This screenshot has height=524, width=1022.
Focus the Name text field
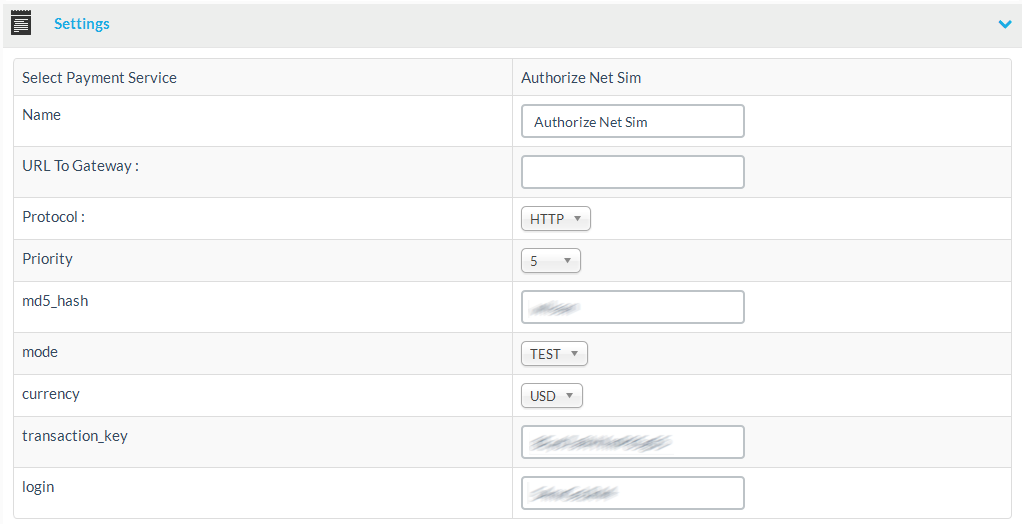(632, 121)
